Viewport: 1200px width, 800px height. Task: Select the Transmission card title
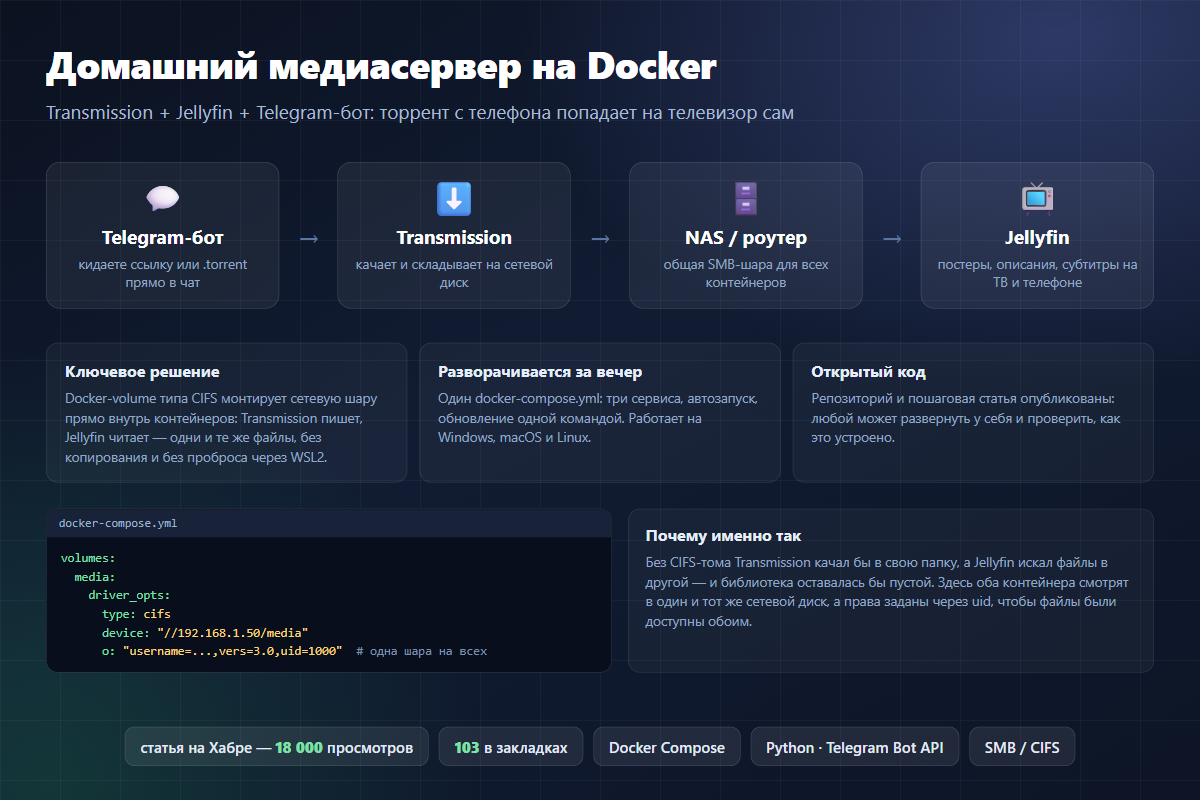pos(454,238)
